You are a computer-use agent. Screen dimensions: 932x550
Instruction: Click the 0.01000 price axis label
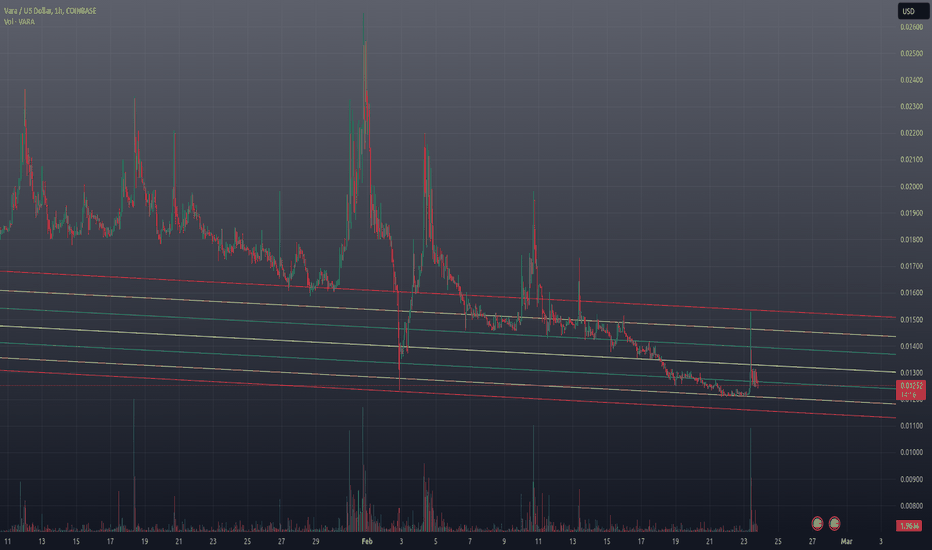pyautogui.click(x=911, y=452)
